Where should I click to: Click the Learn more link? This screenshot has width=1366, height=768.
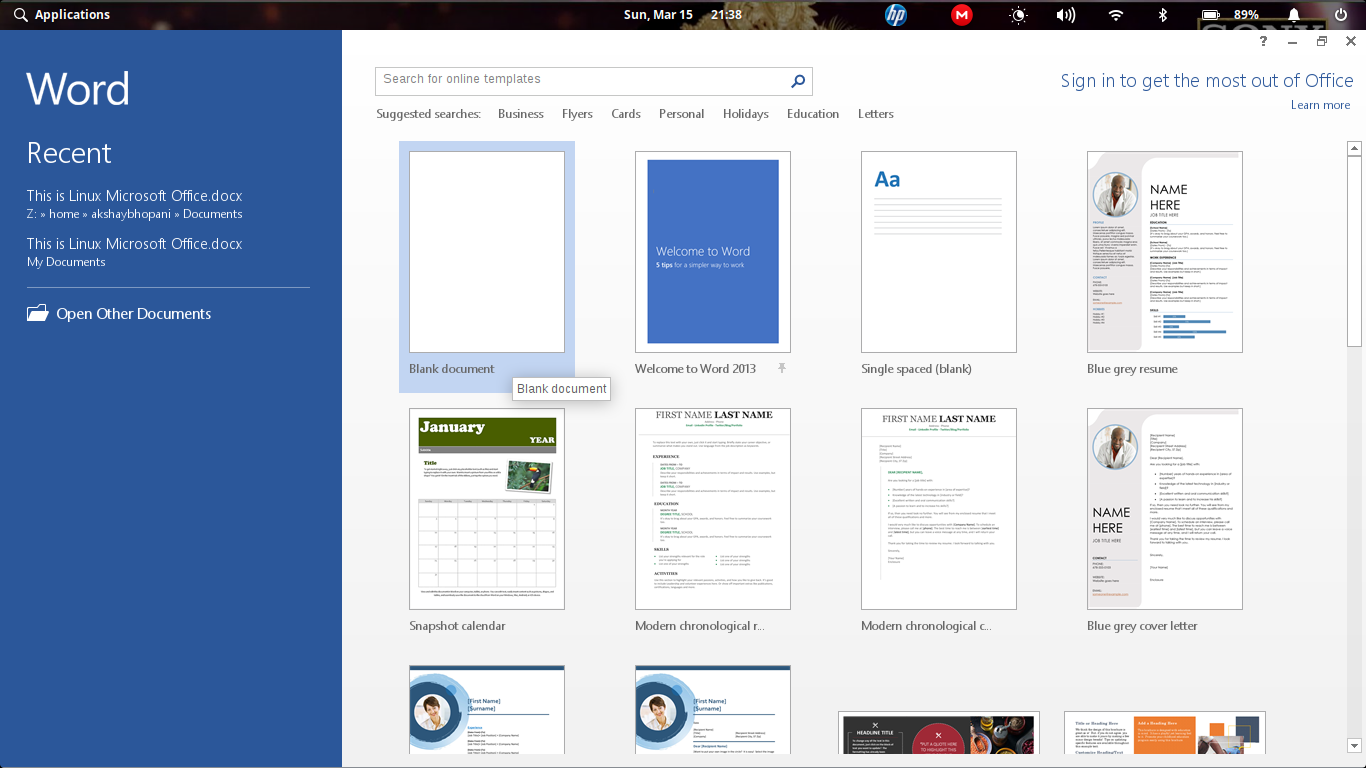(1320, 105)
